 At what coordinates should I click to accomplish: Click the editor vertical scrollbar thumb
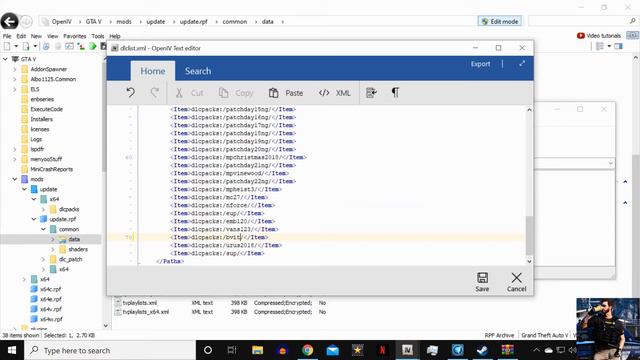point(529,235)
